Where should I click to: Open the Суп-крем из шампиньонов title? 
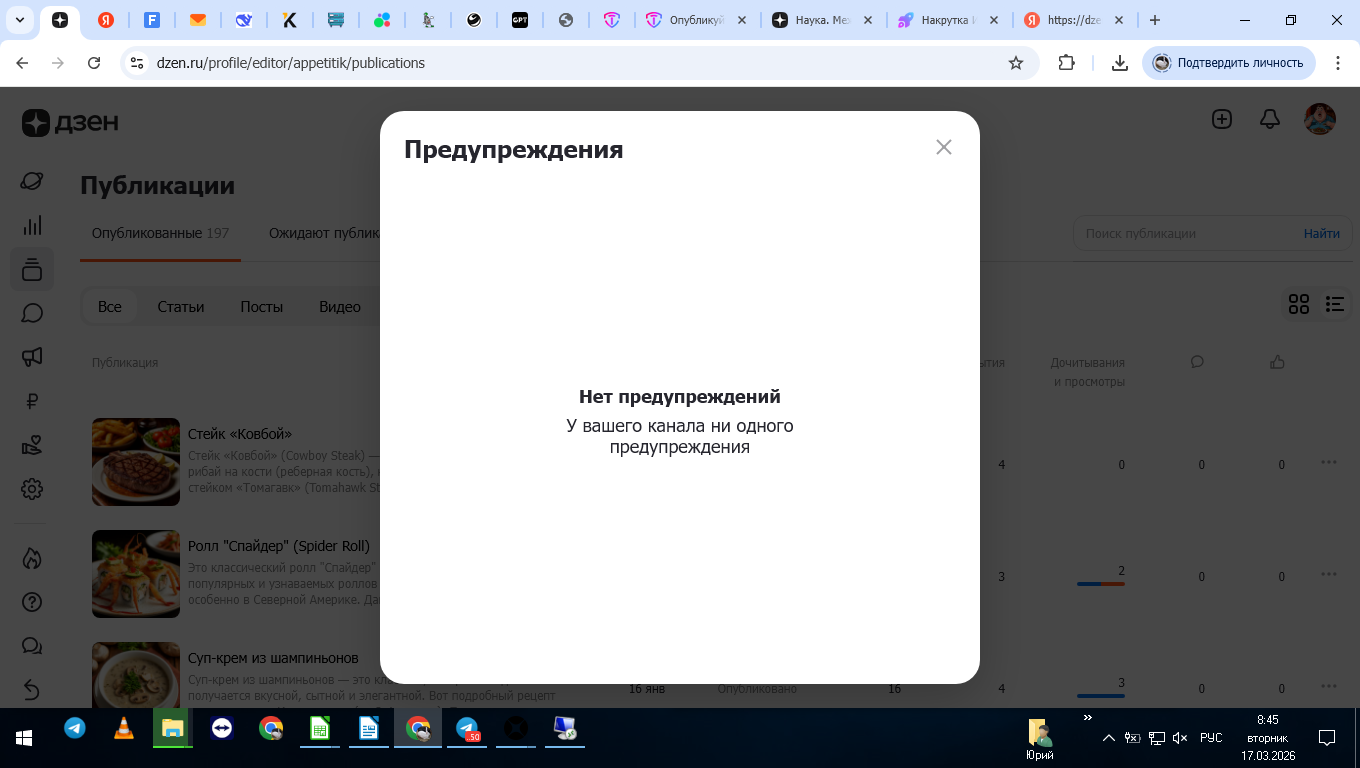[273, 658]
